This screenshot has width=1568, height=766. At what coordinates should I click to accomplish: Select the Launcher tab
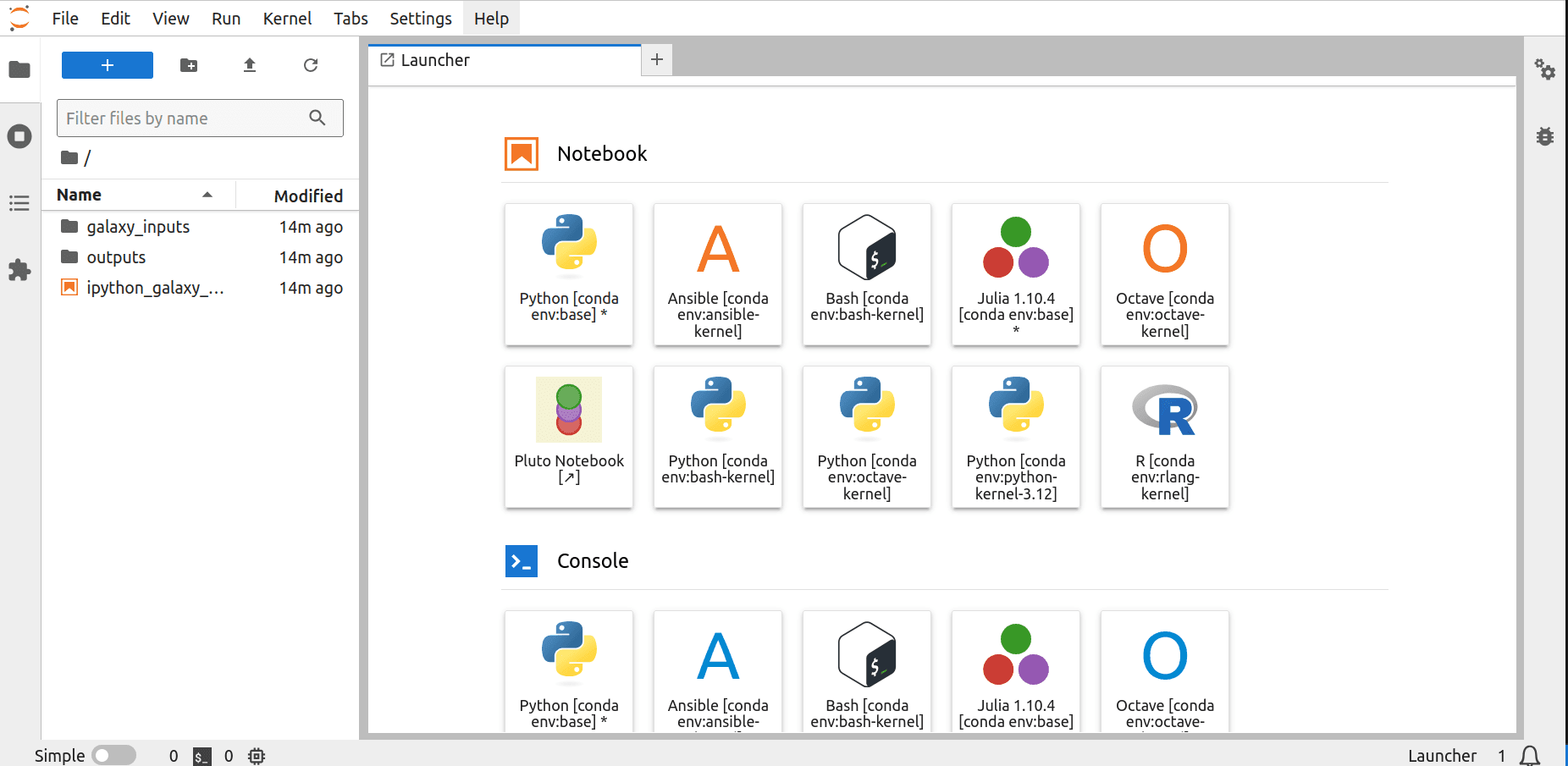[504, 60]
